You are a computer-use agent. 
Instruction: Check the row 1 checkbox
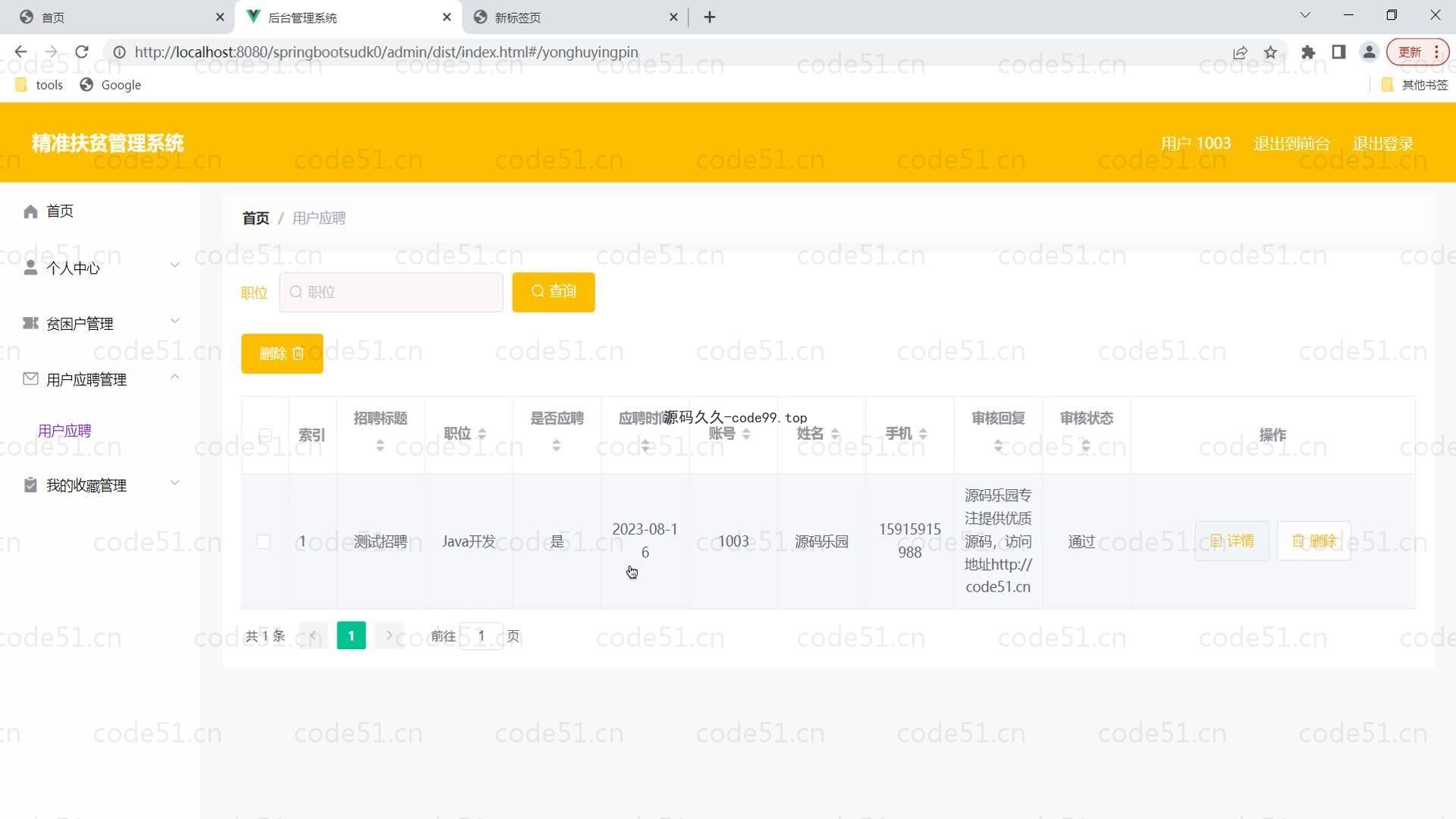click(x=263, y=541)
